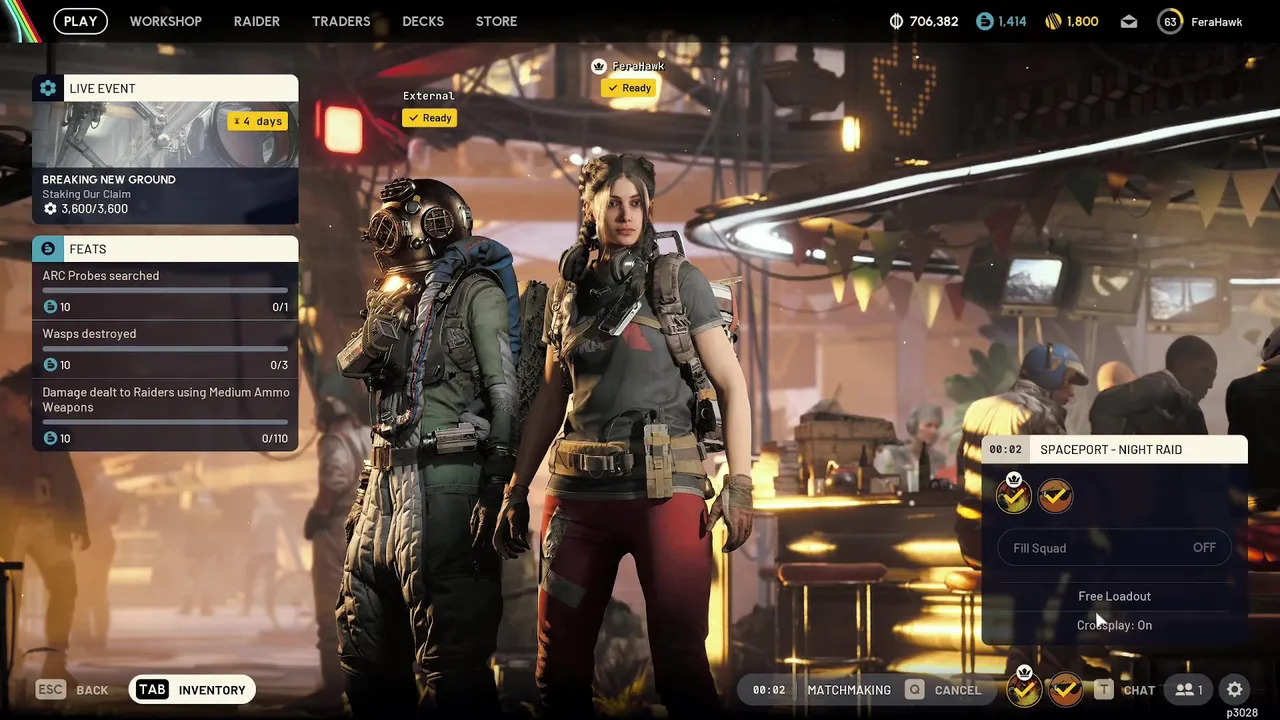Viewport: 1280px width, 720px height.
Task: Go to the TRADERS tab
Action: 341,21
